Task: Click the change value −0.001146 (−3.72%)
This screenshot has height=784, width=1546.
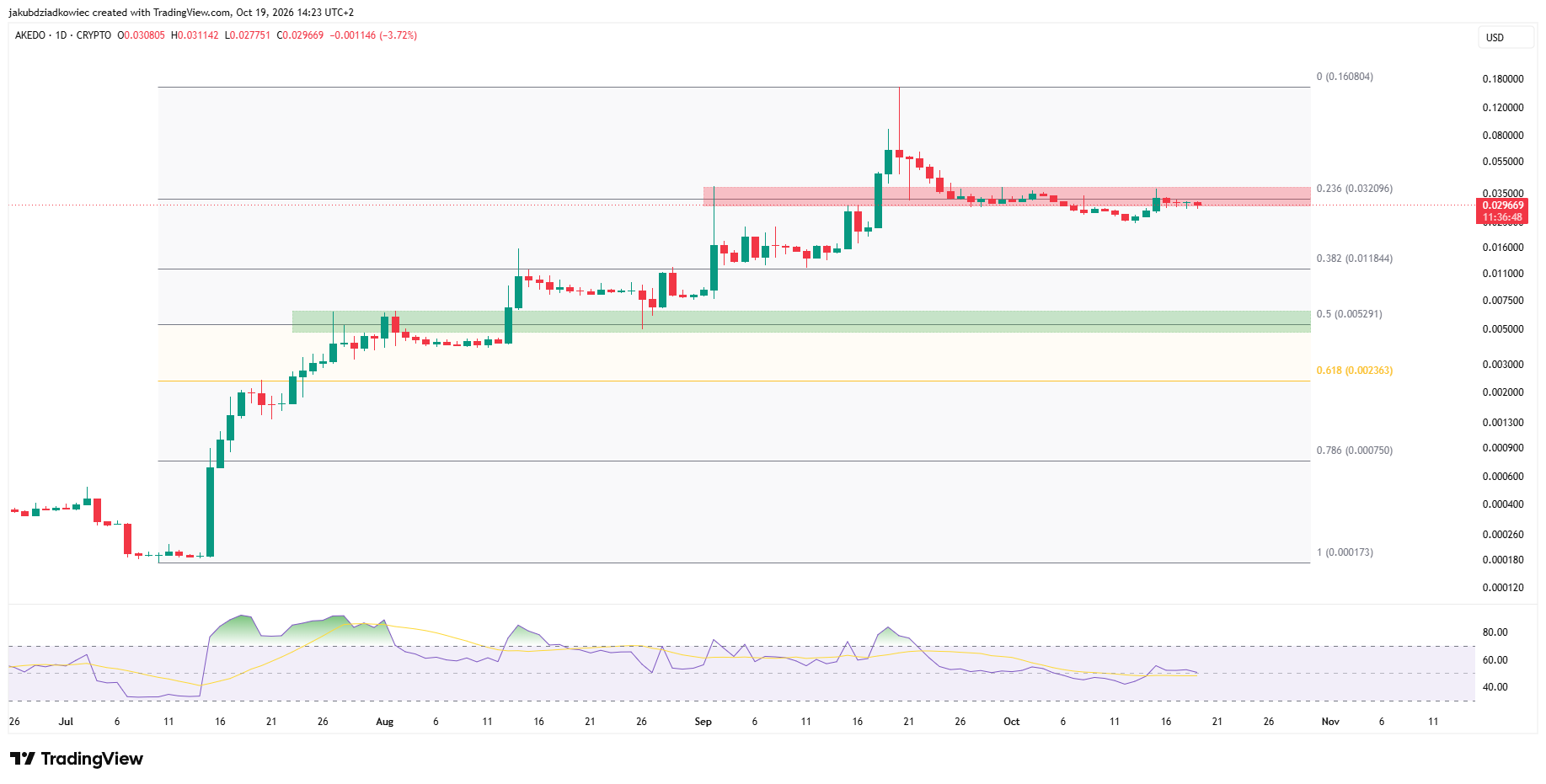Action: click(373, 35)
